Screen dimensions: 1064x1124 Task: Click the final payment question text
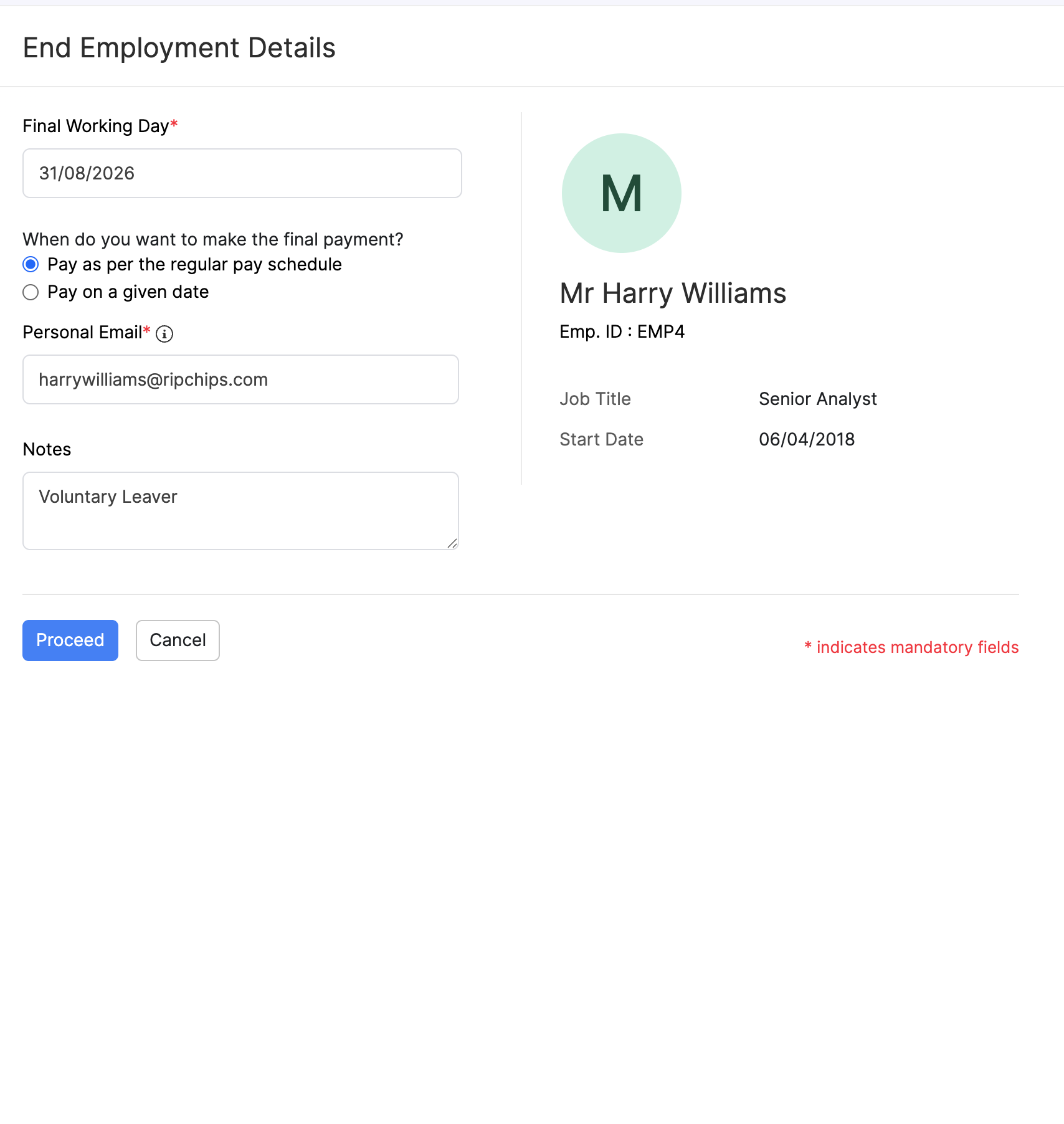pos(213,239)
